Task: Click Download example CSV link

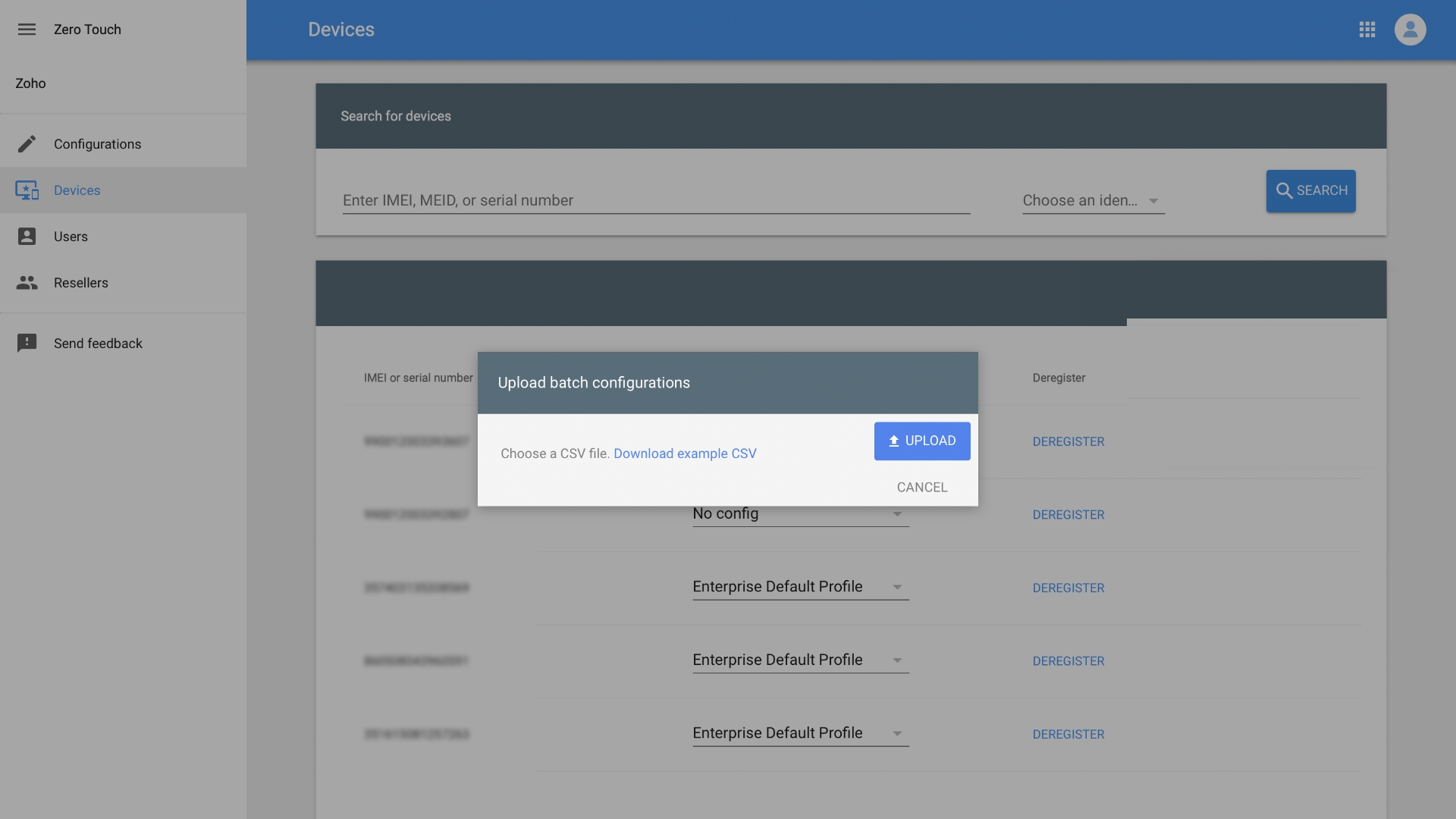Action: pyautogui.click(x=685, y=453)
